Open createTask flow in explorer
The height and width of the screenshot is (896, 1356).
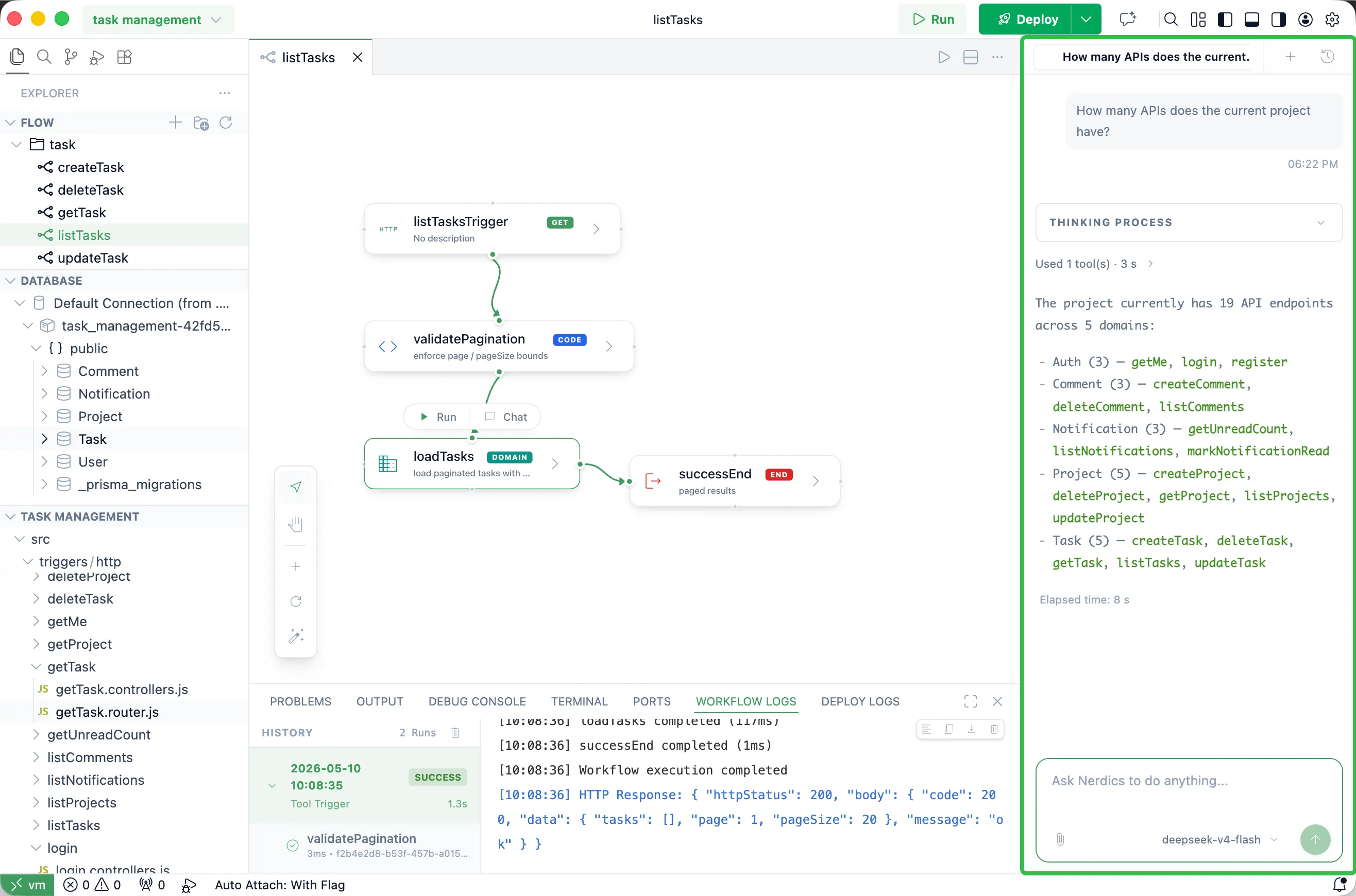tap(90, 167)
